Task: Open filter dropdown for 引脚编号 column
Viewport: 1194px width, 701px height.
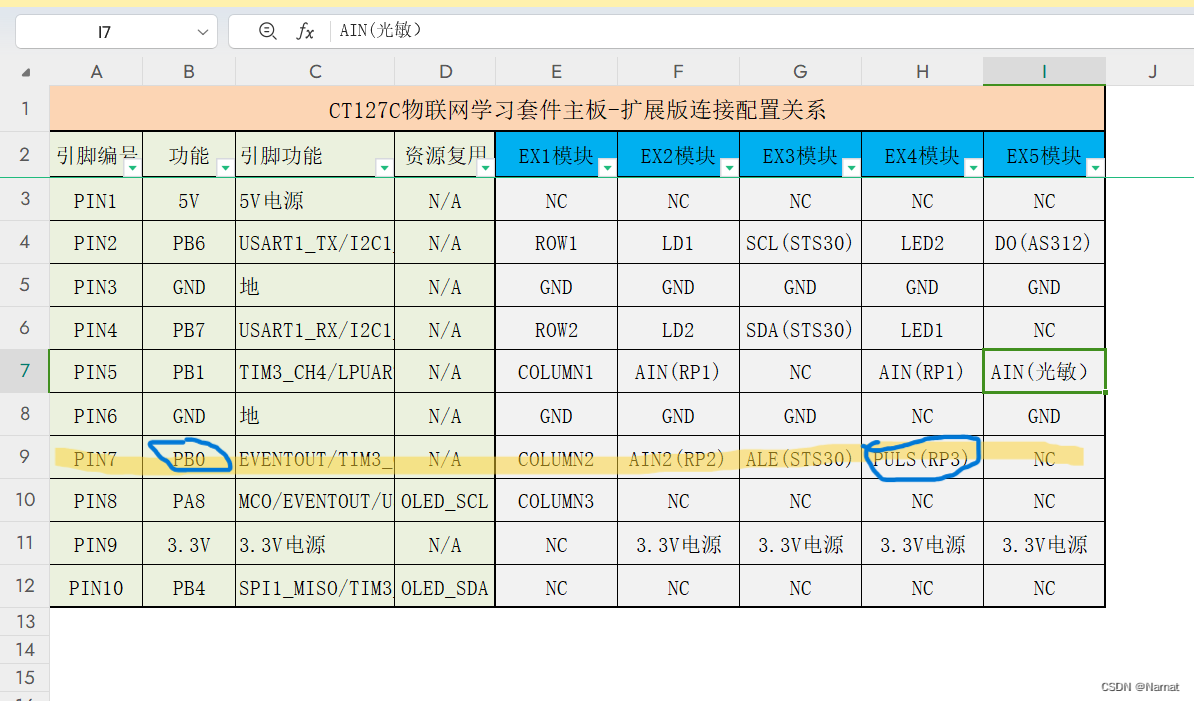Action: pos(132,168)
